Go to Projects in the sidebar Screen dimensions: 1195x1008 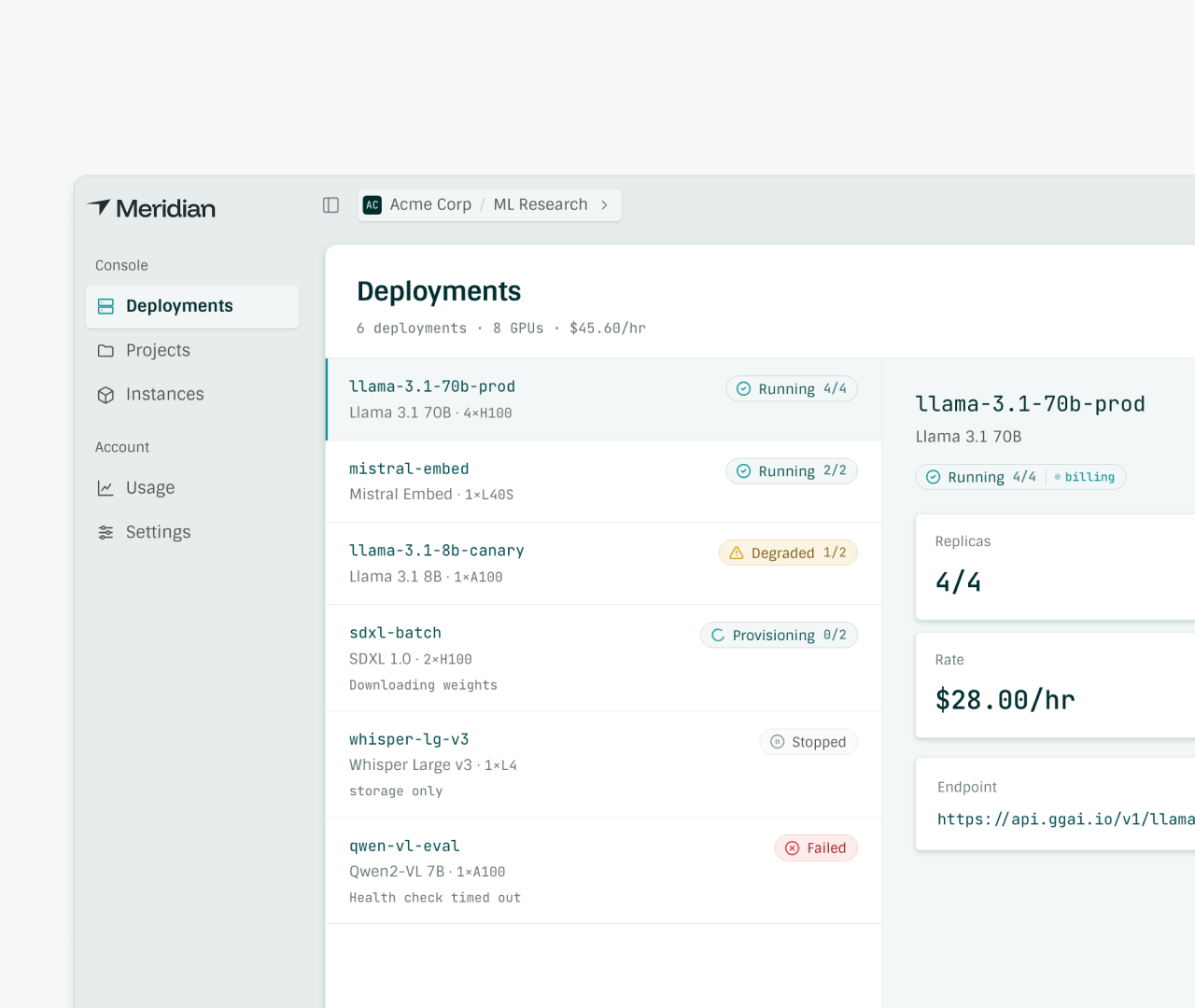(x=192, y=351)
